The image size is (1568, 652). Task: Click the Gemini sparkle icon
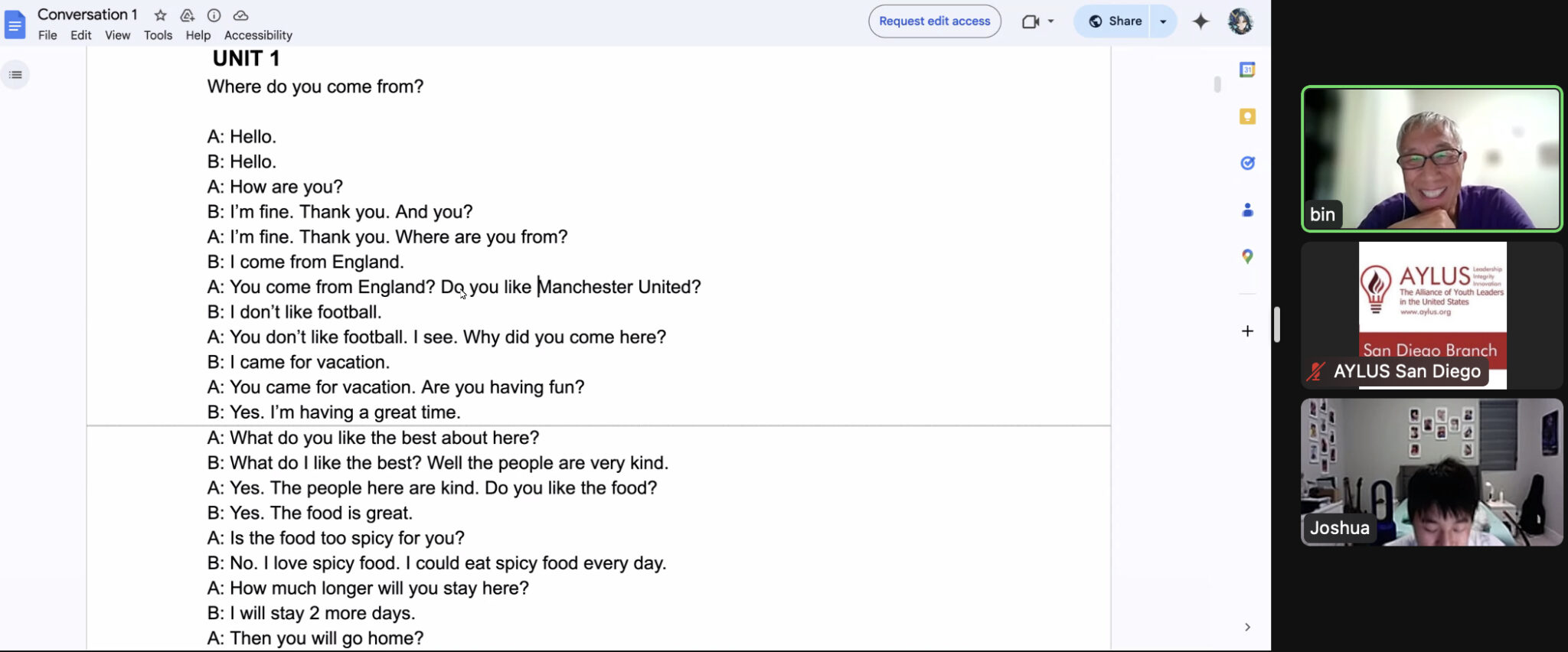pyautogui.click(x=1200, y=21)
